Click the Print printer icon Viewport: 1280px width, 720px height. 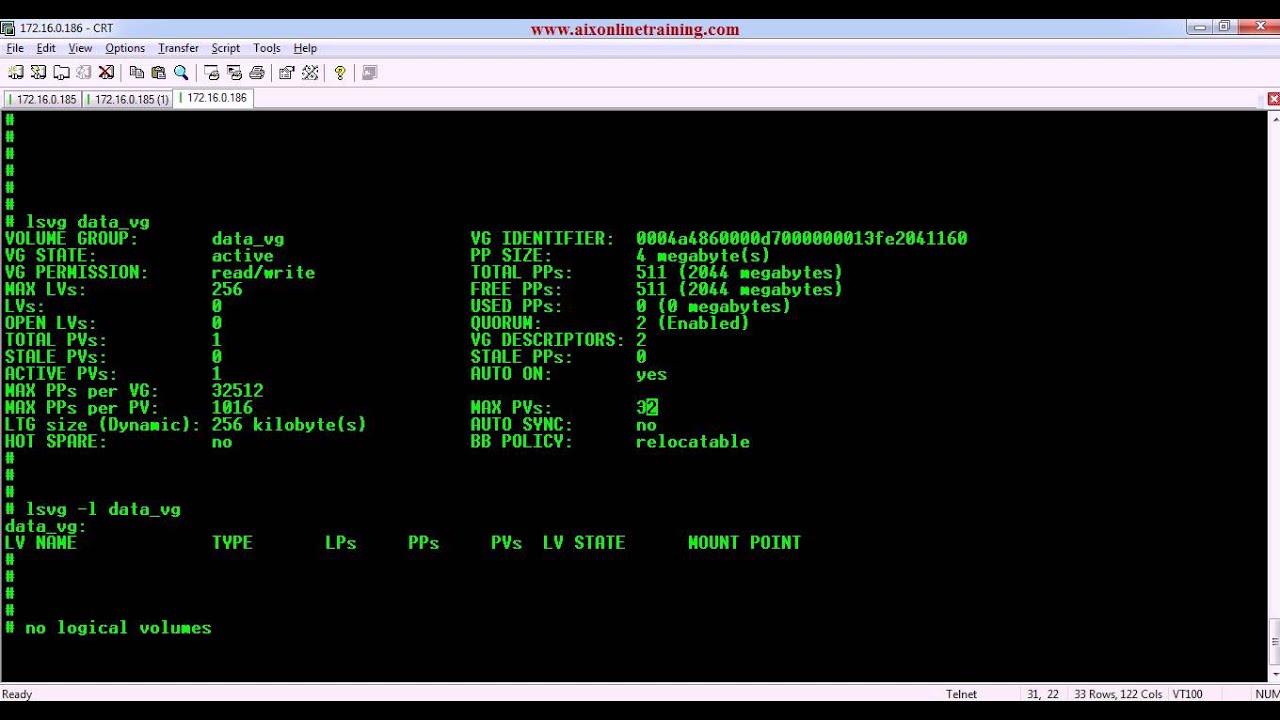[257, 73]
